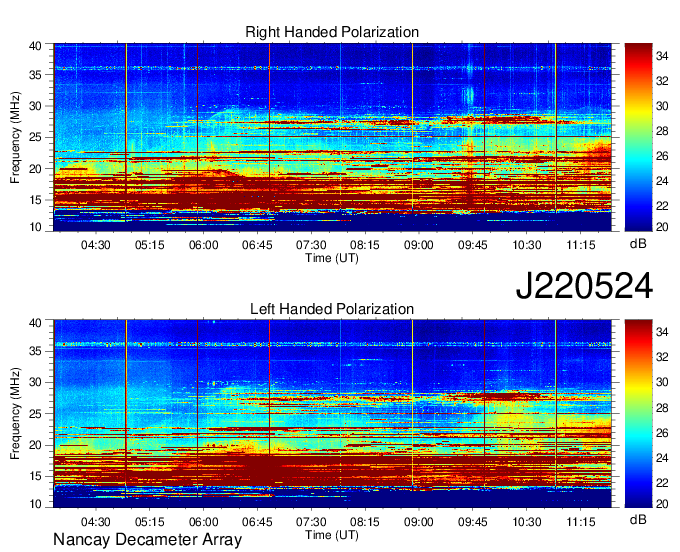Image resolution: width=680 pixels, height=552 pixels.
Task: Select the J220524 date label
Action: [x=584, y=286]
